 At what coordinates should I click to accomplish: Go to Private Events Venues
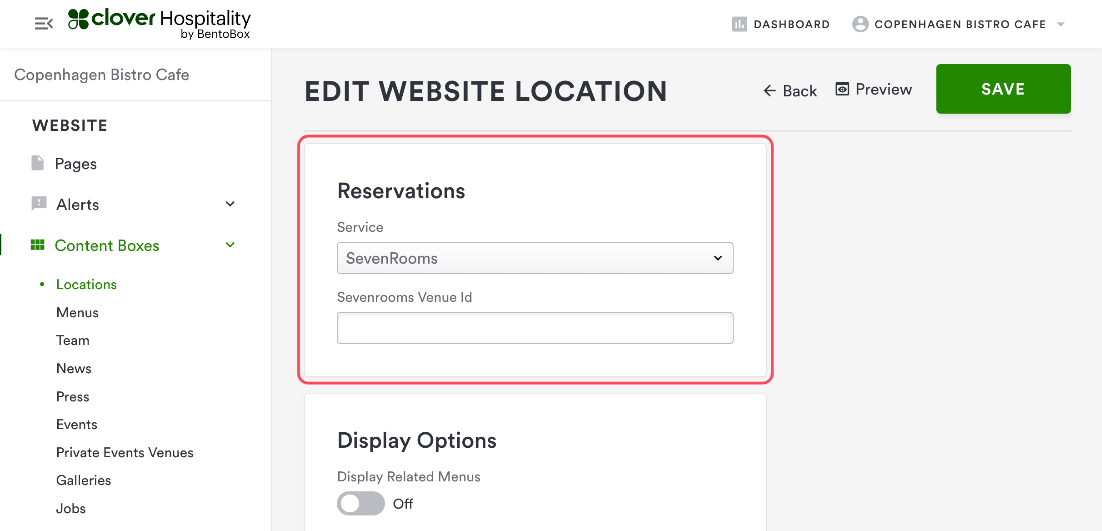[125, 452]
